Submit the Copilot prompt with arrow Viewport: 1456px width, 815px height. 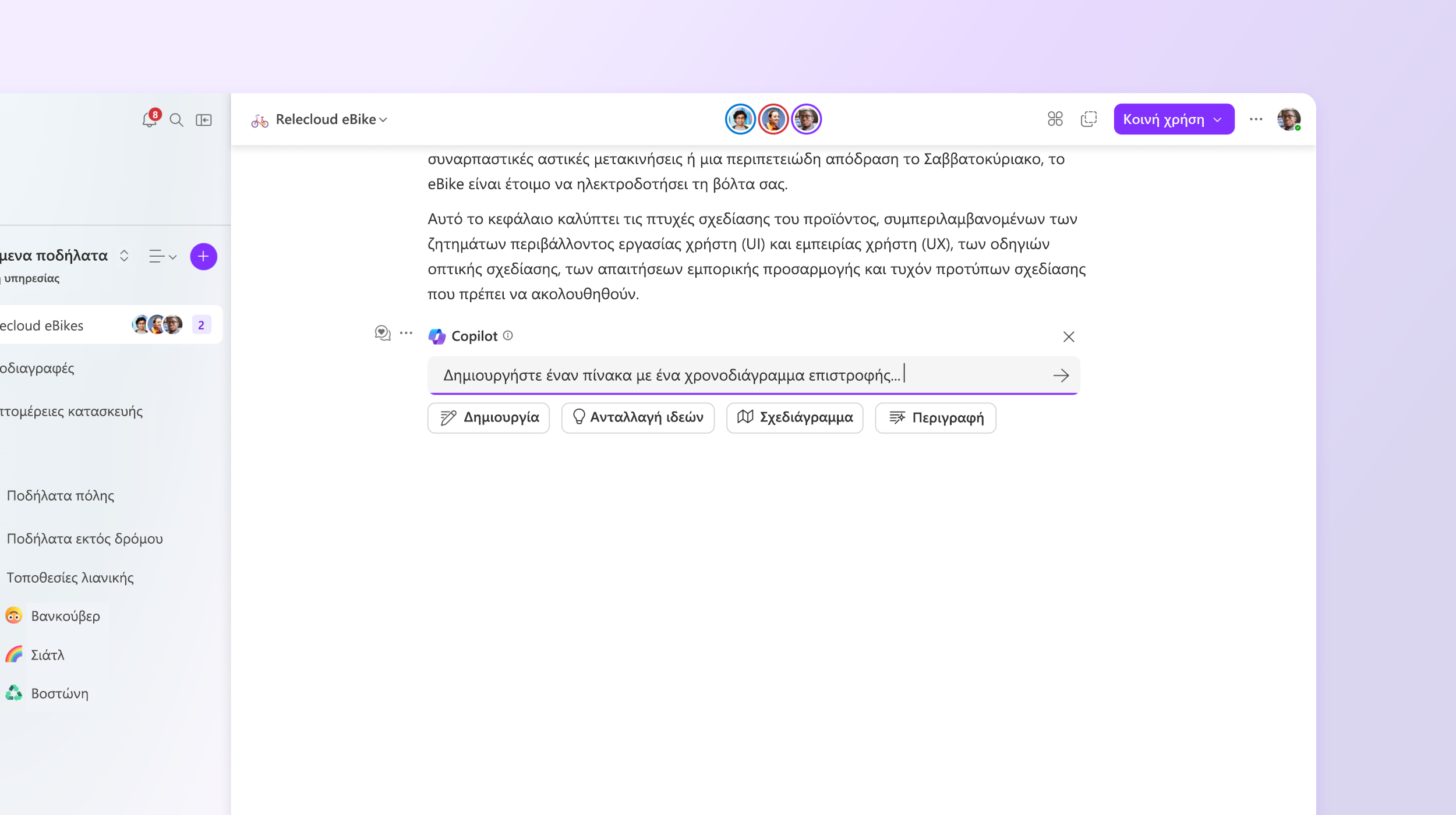click(x=1061, y=375)
